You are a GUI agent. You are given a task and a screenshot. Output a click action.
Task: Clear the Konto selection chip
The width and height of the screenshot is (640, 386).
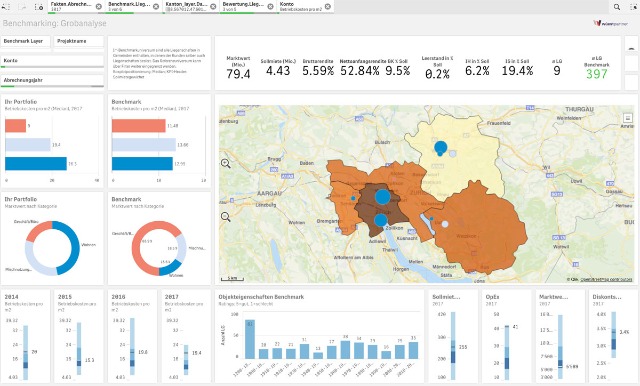(327, 7)
